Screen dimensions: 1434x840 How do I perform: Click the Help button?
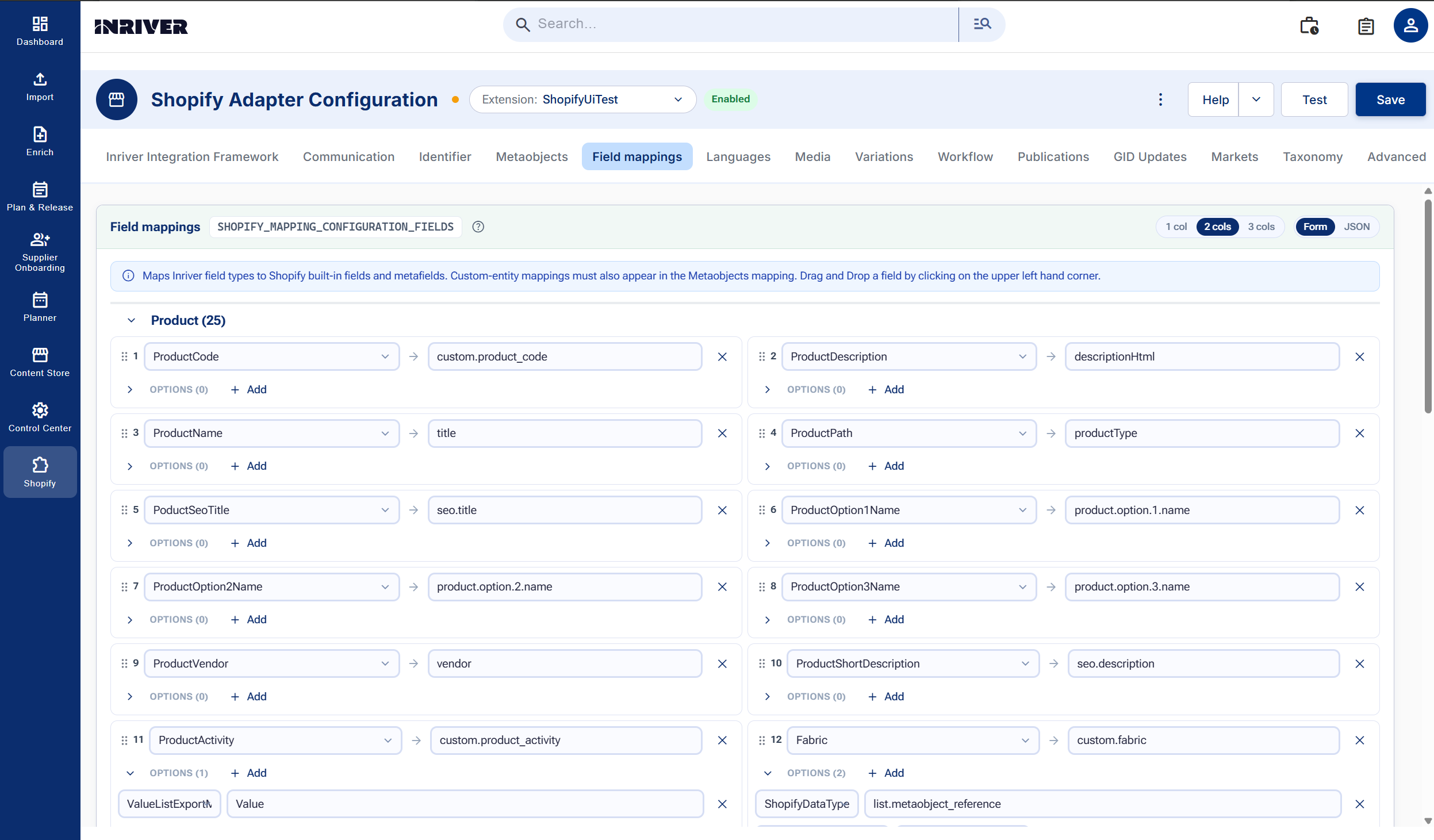tap(1214, 99)
